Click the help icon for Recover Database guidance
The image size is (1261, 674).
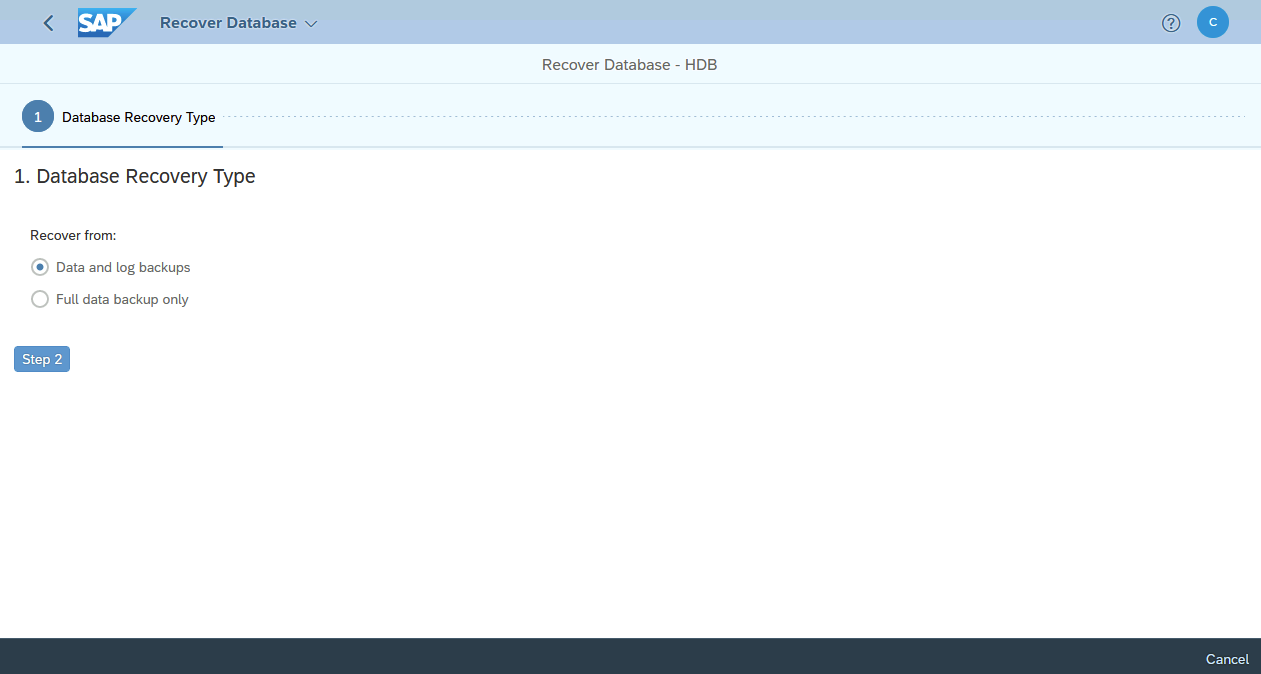pos(1170,22)
